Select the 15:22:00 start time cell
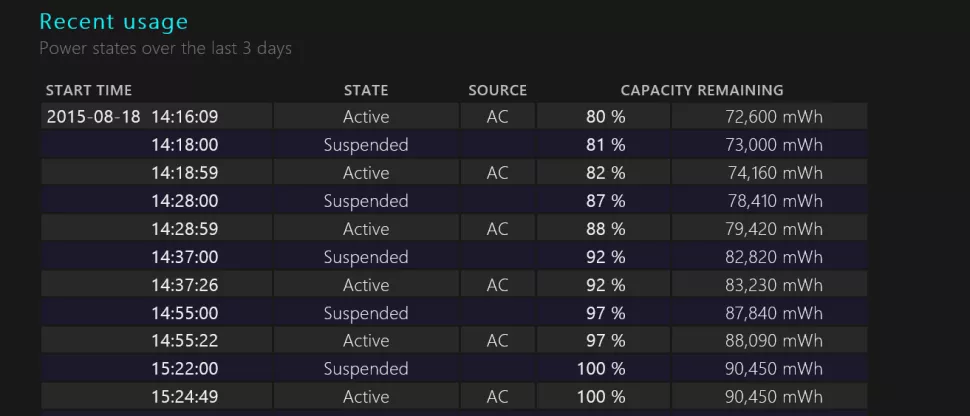Screen dimensions: 970x416 click(185, 369)
